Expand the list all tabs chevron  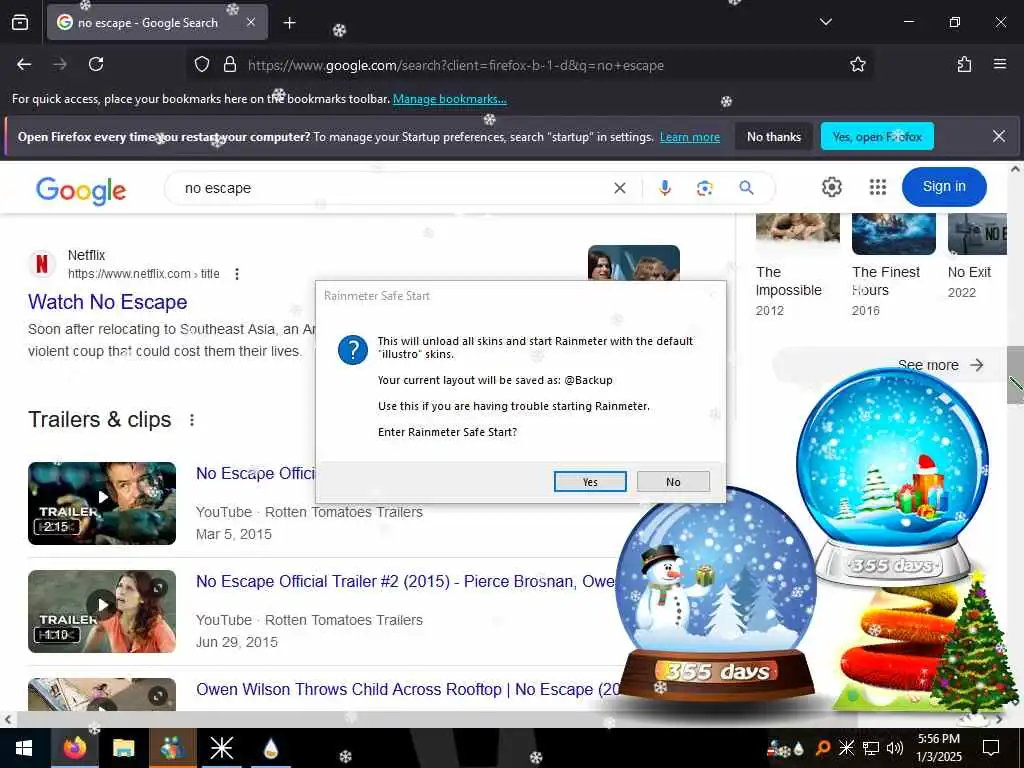click(x=825, y=22)
